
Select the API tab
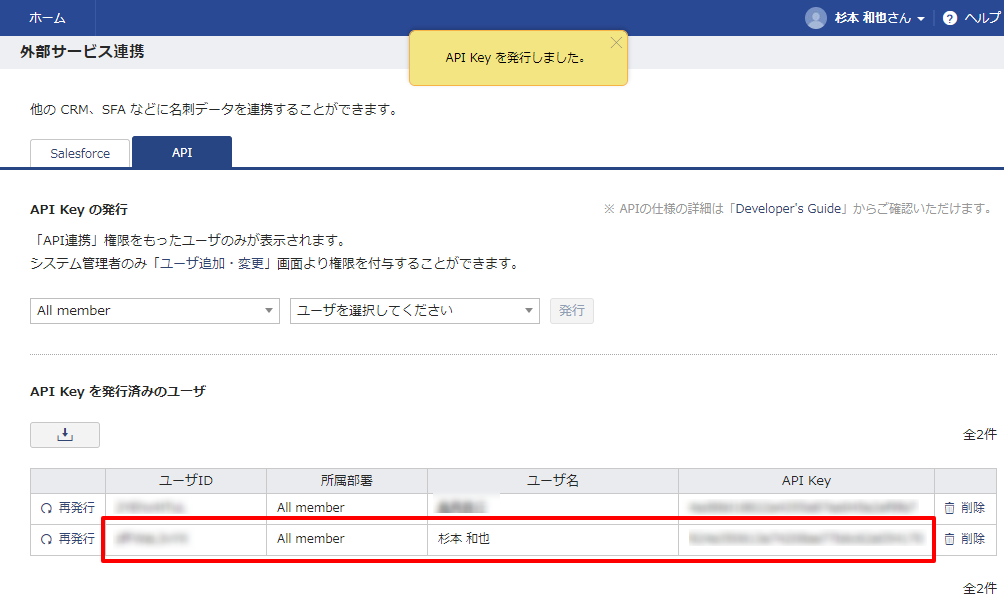181,153
